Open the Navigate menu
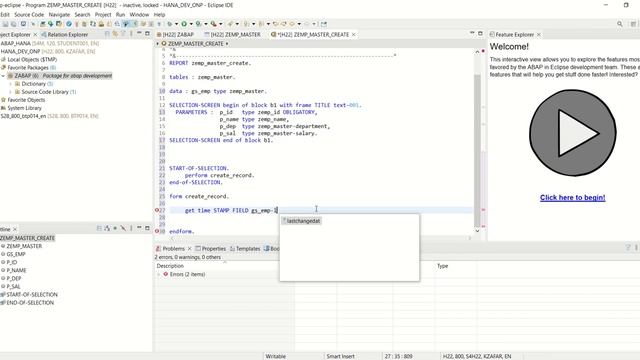640x360 pixels. click(59, 15)
